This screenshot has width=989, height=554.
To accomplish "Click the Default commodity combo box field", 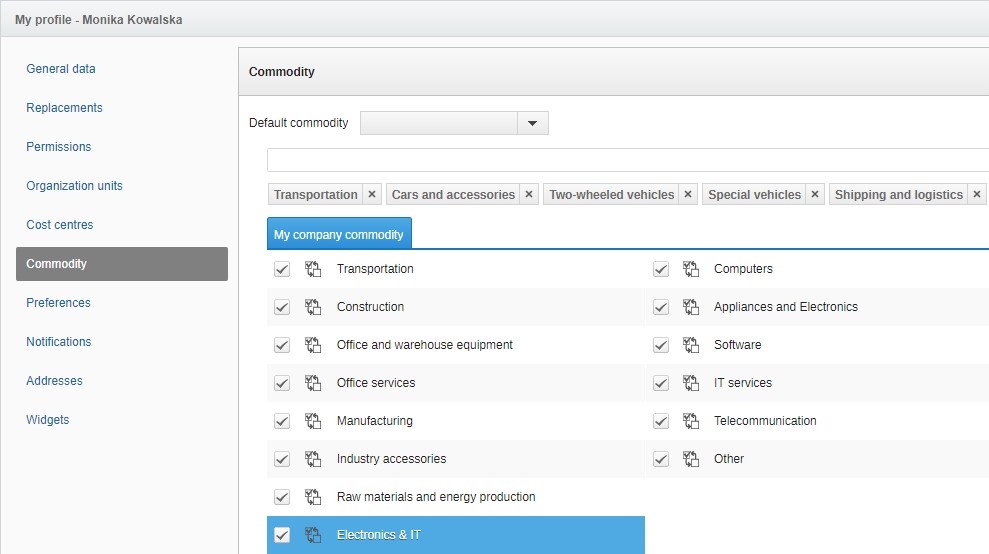I will tap(439, 123).
